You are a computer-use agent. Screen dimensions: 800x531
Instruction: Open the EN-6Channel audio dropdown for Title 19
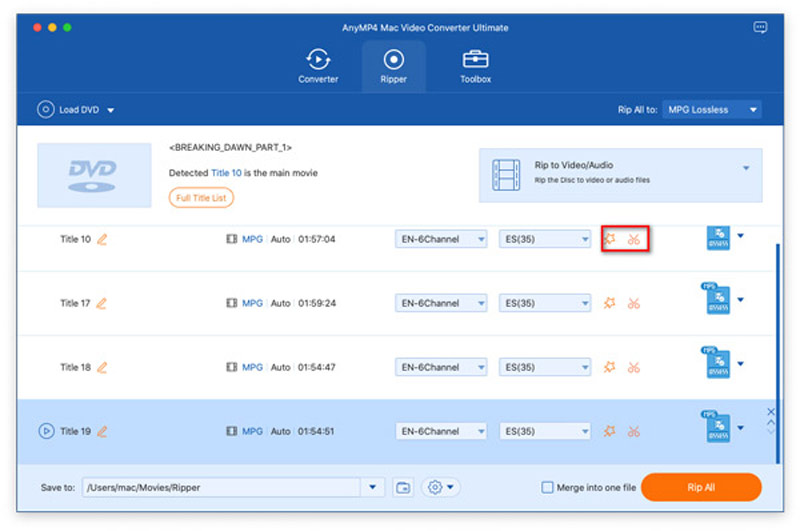pyautogui.click(x=441, y=431)
